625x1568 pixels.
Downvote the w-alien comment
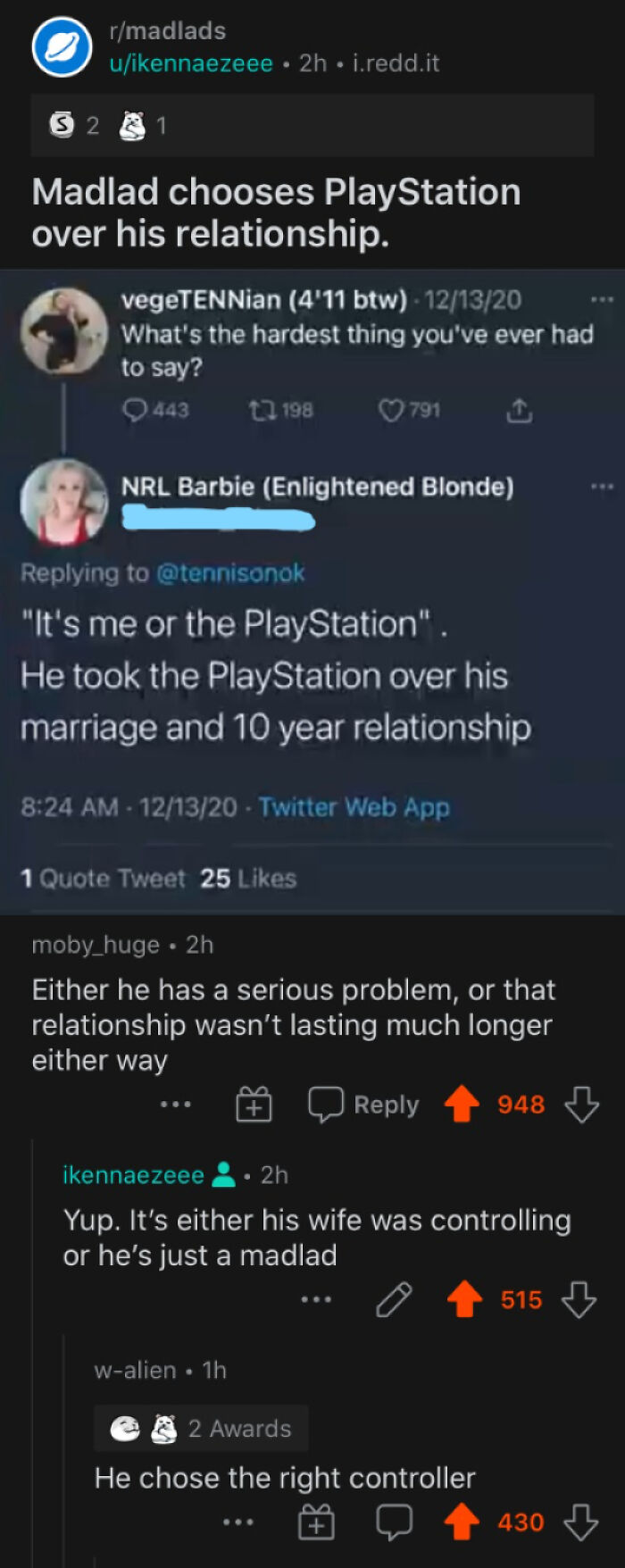[580, 1522]
